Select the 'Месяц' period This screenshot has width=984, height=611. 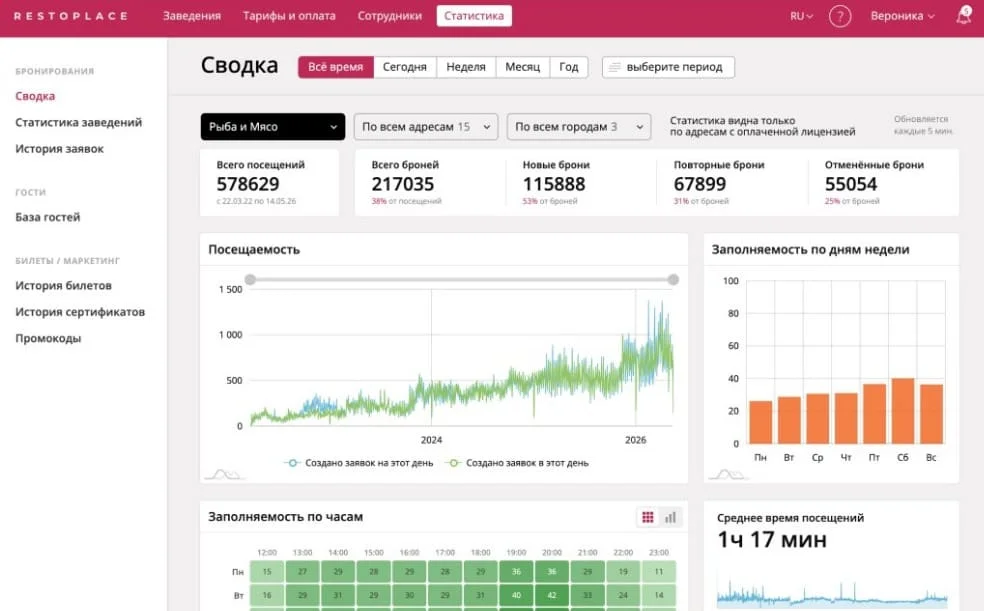(x=523, y=67)
